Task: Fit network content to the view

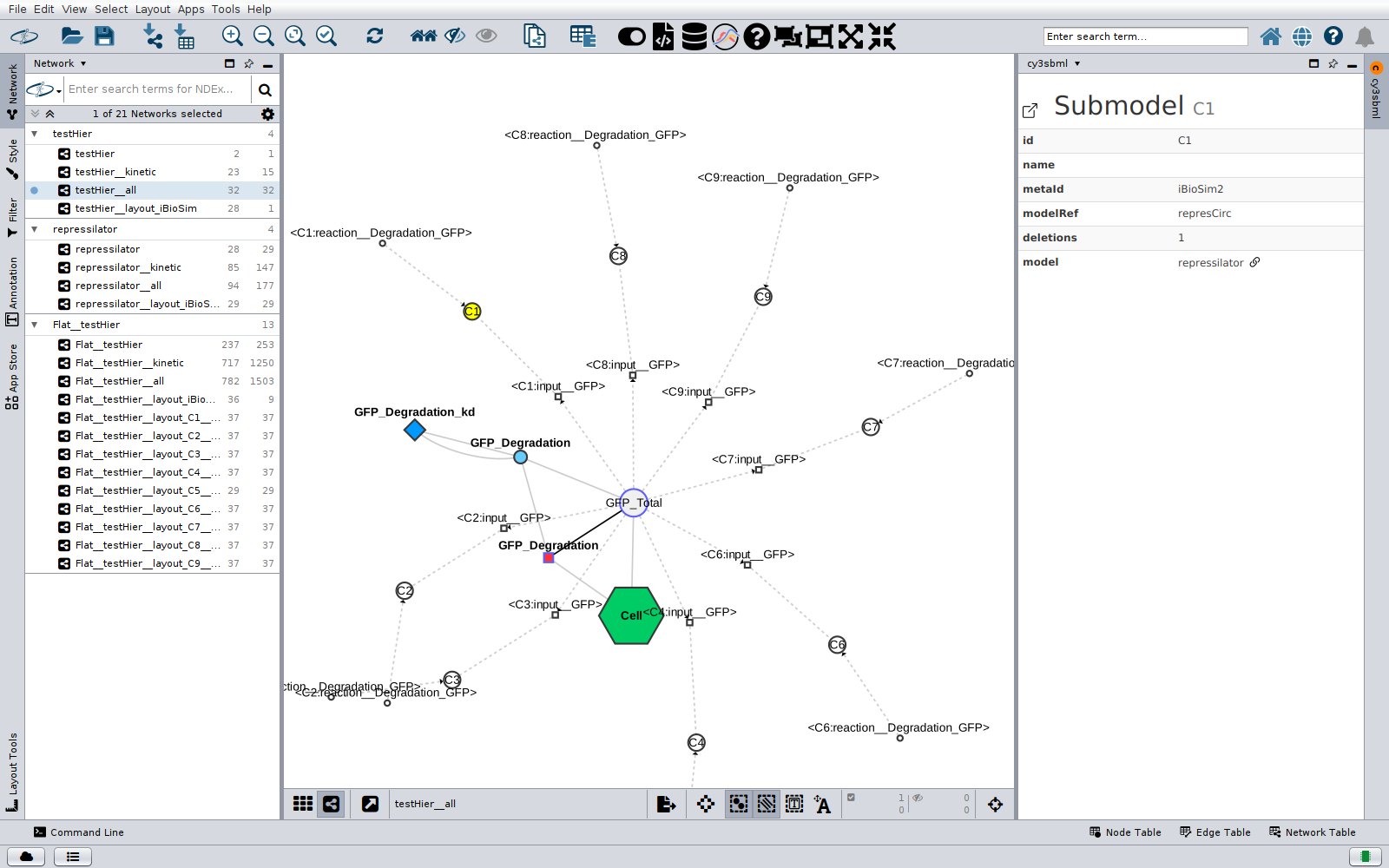Action: pos(295,36)
